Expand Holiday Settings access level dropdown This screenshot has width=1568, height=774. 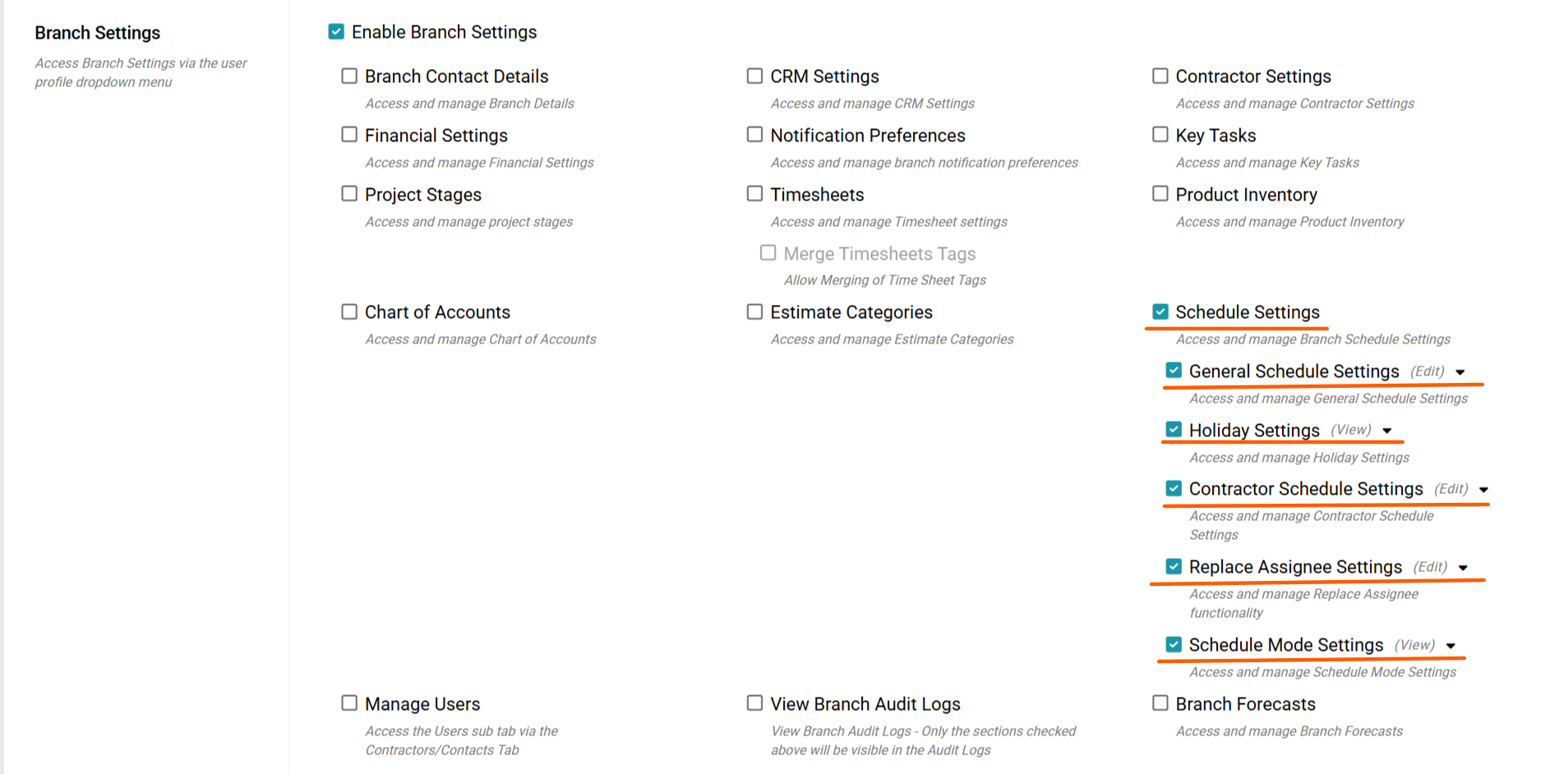1387,431
